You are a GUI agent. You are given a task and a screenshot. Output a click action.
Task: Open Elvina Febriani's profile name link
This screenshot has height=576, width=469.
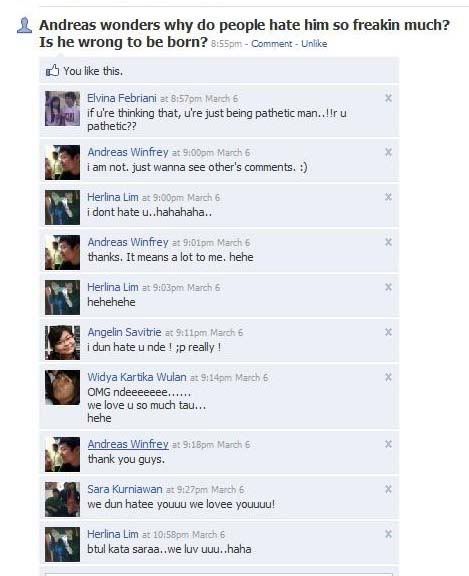[x=122, y=98]
